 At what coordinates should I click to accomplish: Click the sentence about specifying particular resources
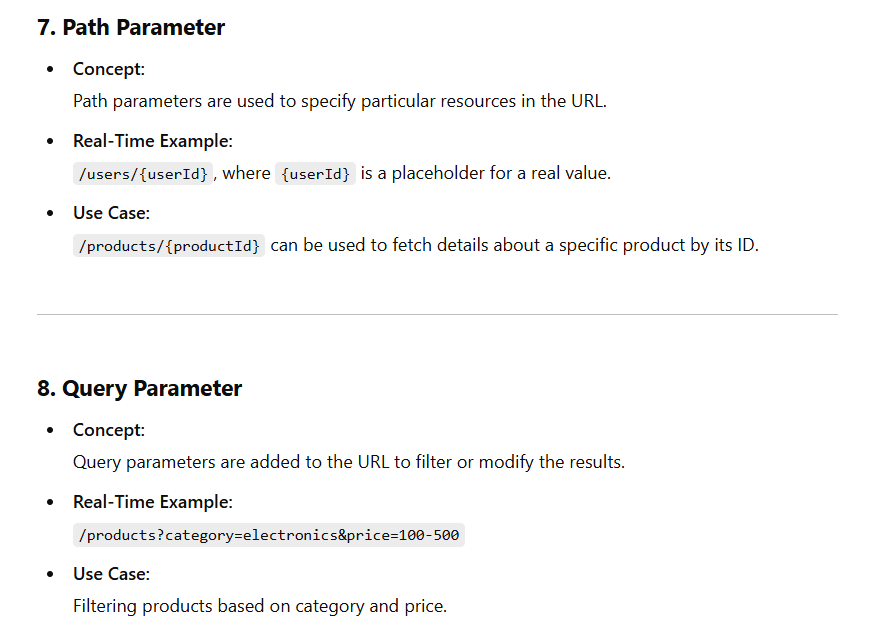[339, 101]
